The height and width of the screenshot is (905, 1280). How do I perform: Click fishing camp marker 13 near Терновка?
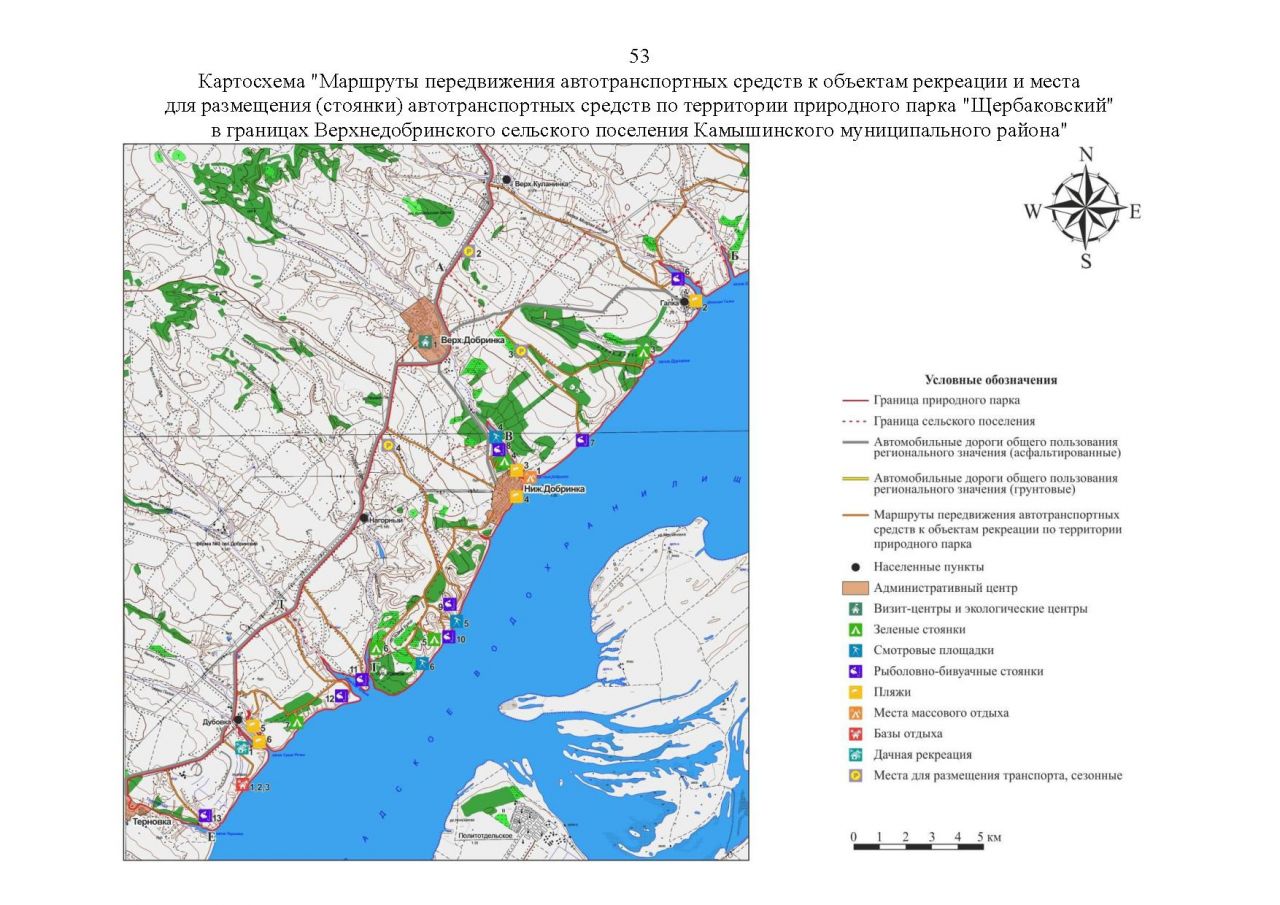tap(205, 815)
